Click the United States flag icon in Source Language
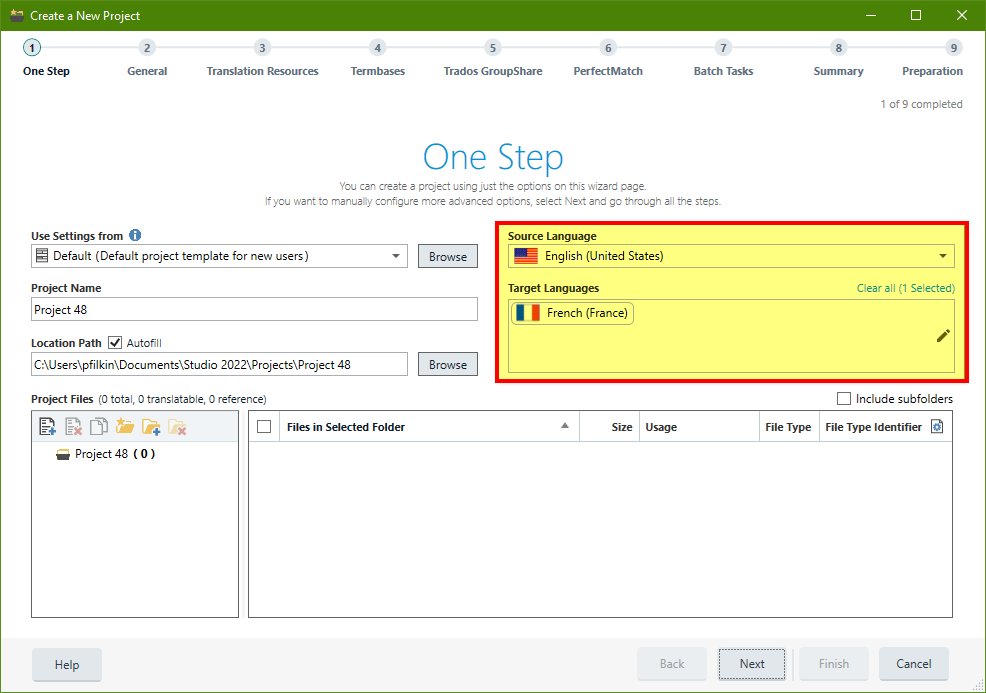 526,256
